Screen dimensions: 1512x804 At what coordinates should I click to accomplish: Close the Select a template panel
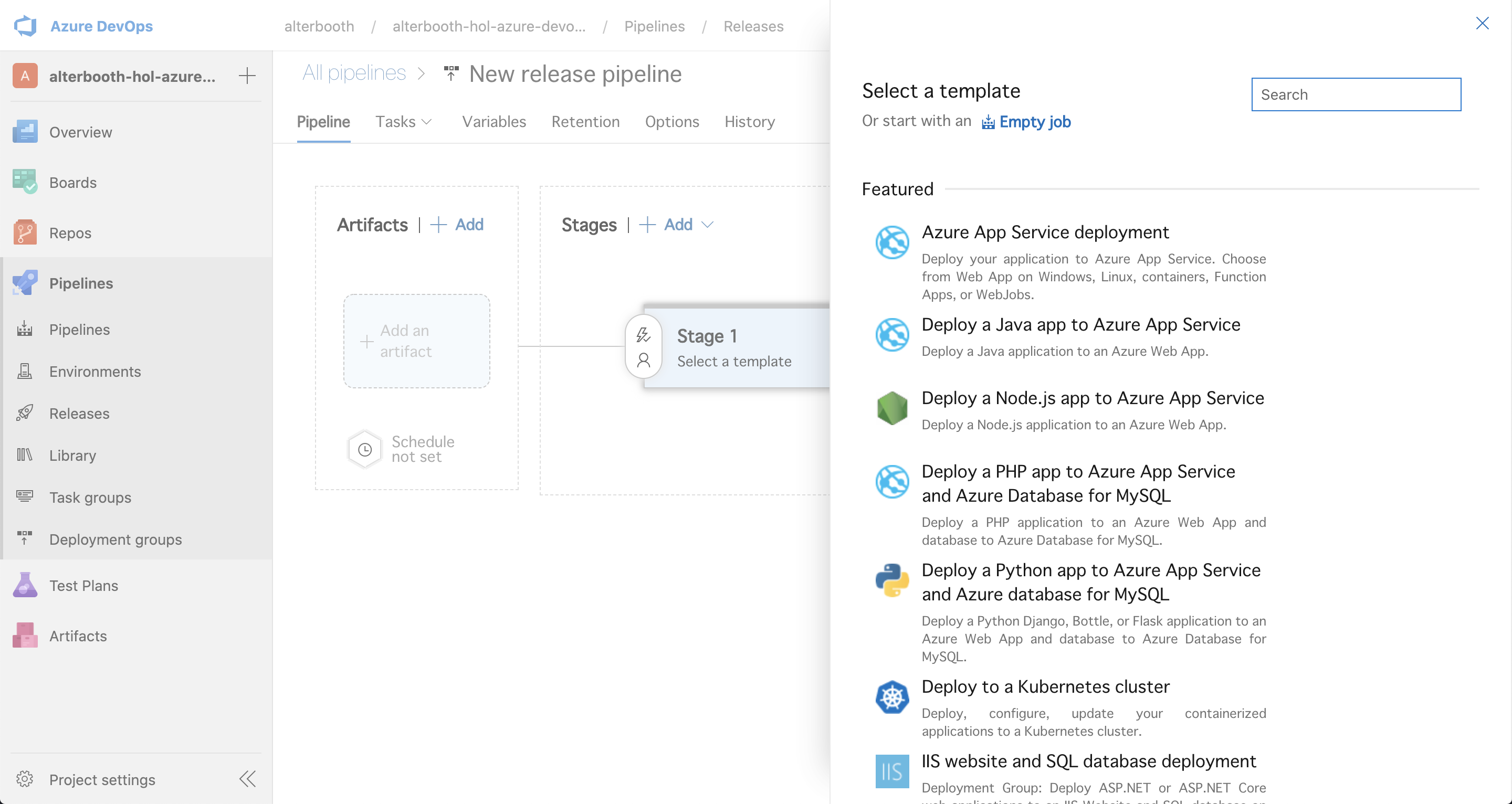pyautogui.click(x=1482, y=24)
